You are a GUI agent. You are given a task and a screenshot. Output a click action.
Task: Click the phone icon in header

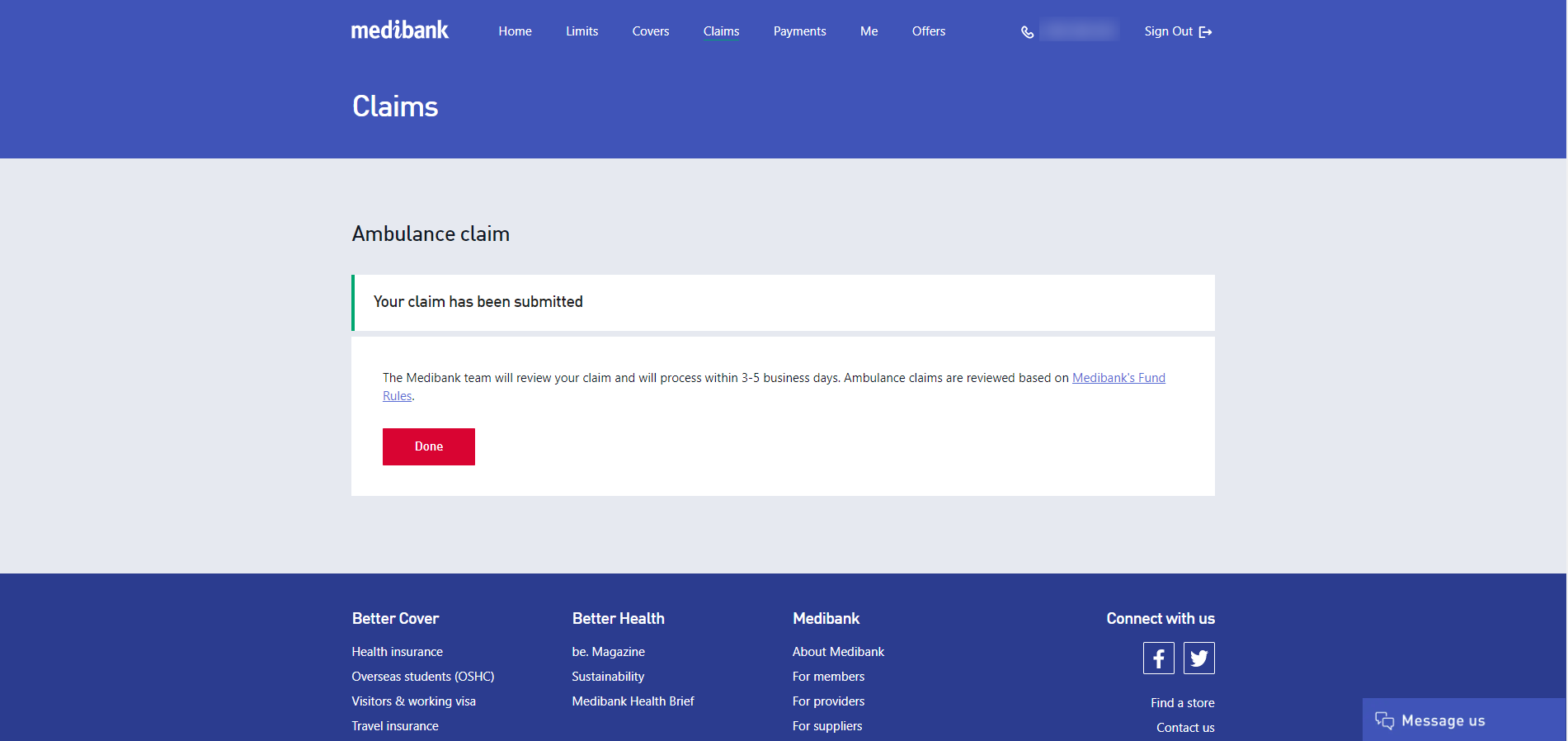pyautogui.click(x=1027, y=32)
